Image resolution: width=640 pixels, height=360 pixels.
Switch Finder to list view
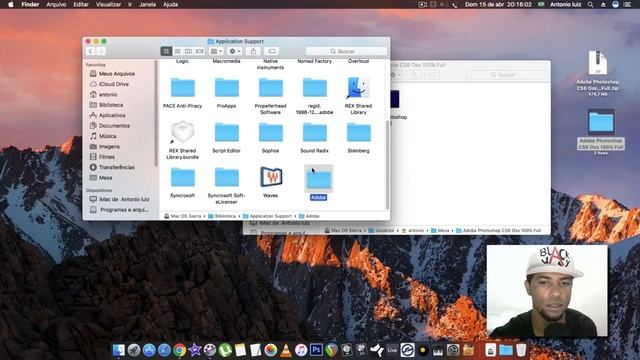tap(177, 51)
